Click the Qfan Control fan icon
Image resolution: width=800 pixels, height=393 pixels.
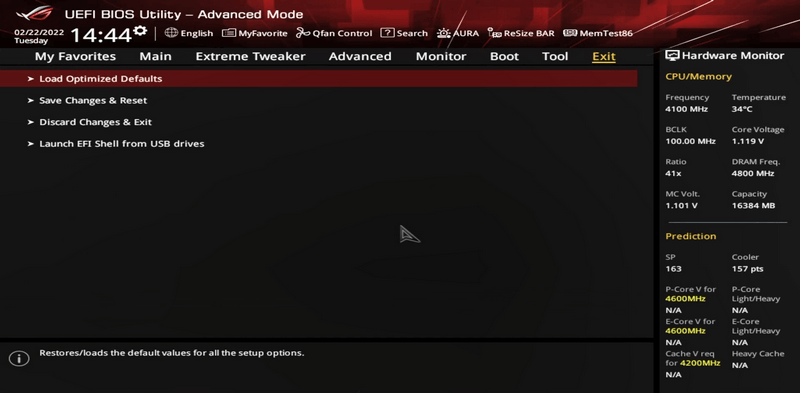coord(303,33)
